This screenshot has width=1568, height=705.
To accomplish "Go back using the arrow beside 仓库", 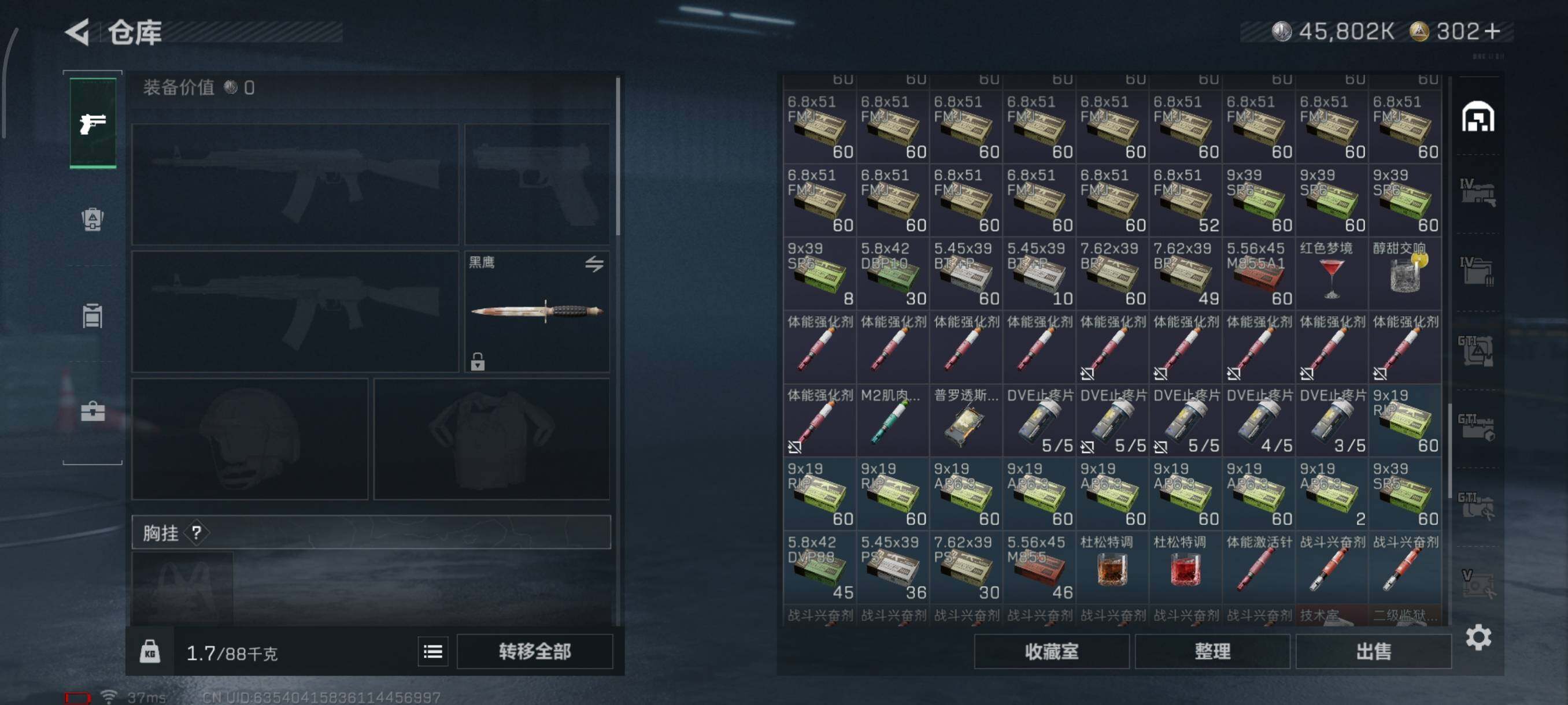I will click(x=77, y=32).
